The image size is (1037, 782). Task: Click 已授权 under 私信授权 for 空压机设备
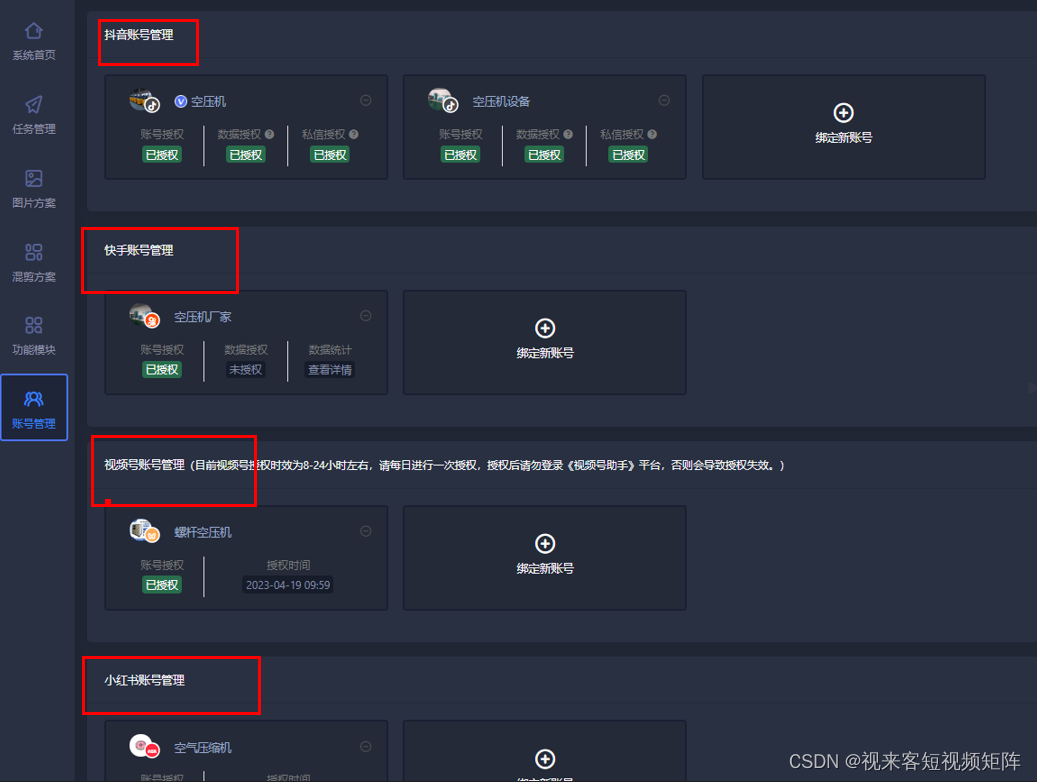628,155
